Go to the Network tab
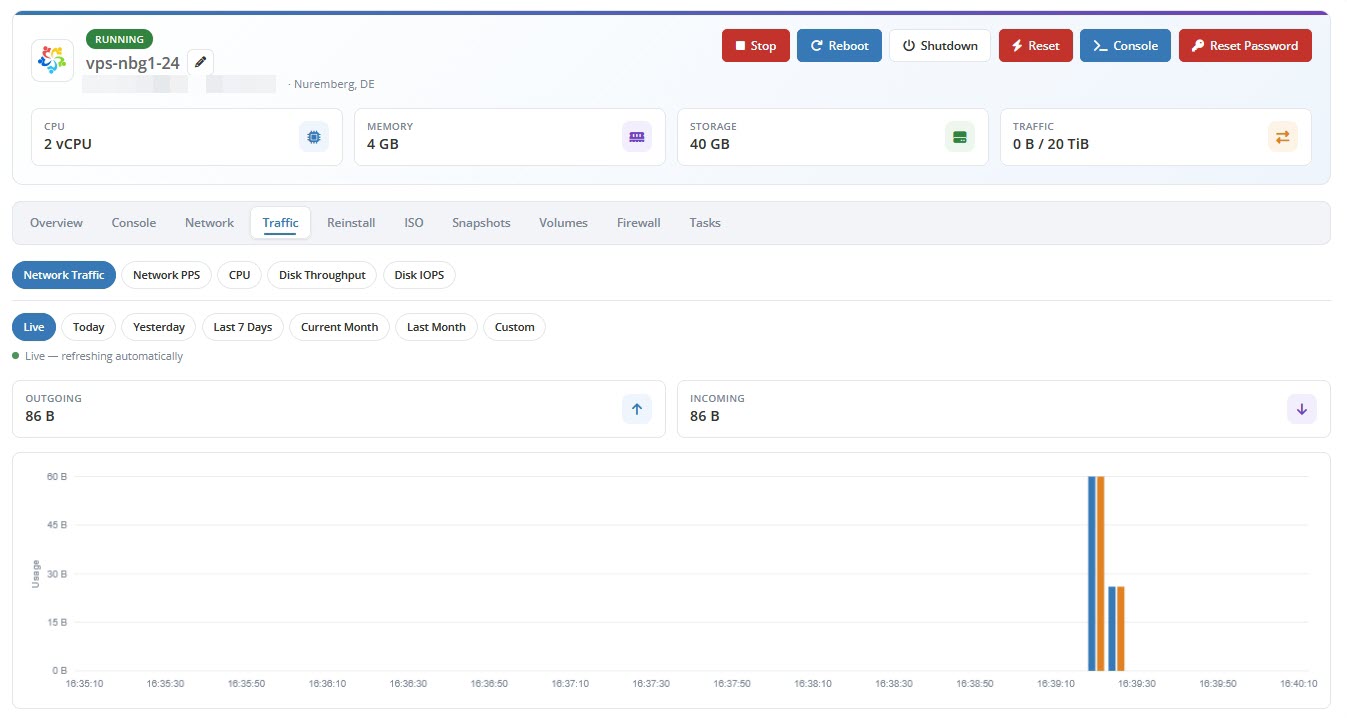 209,223
